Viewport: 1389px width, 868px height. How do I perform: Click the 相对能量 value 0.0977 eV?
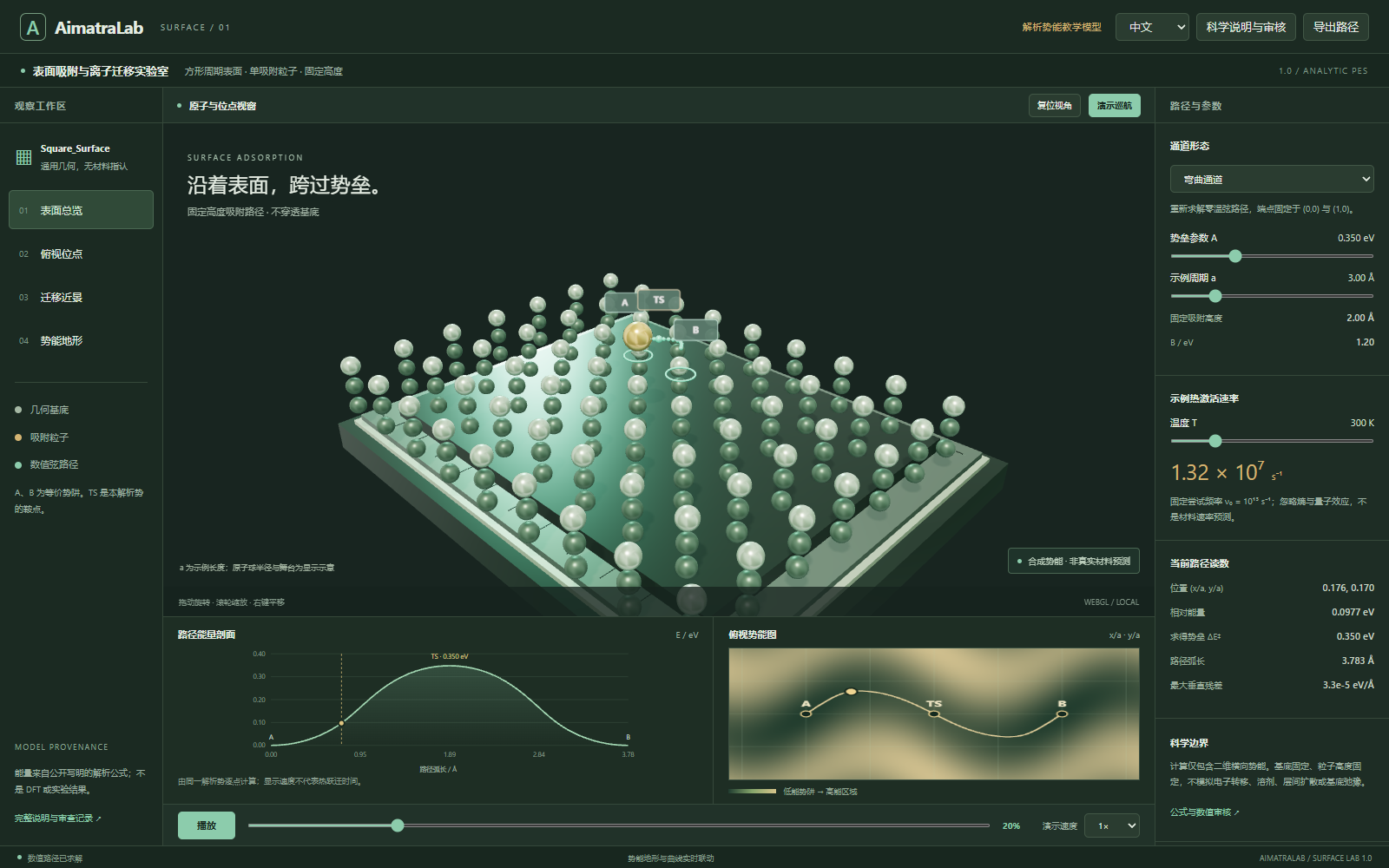coord(1353,612)
